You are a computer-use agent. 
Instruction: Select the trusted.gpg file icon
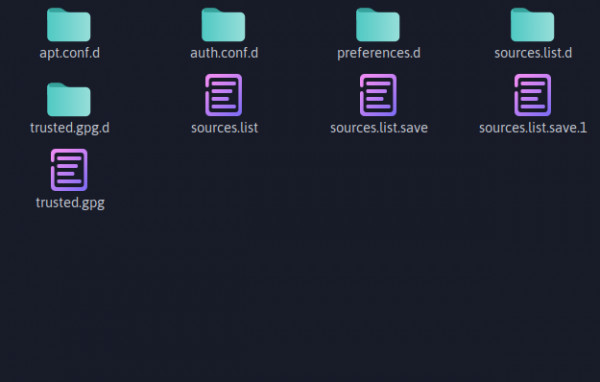pyautogui.click(x=69, y=170)
